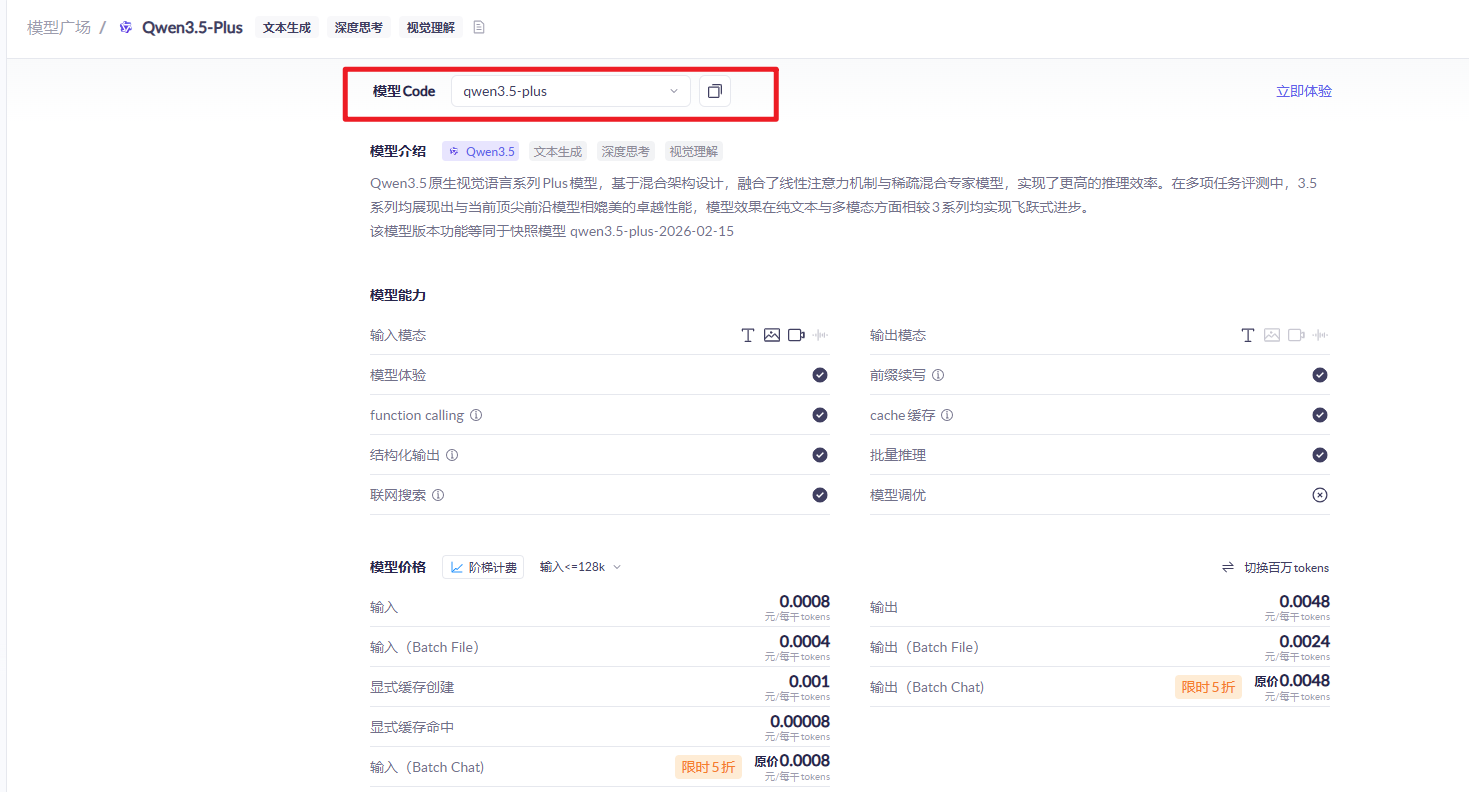Click the 文本生成 tag in the page header
The image size is (1469, 792).
pos(287,28)
